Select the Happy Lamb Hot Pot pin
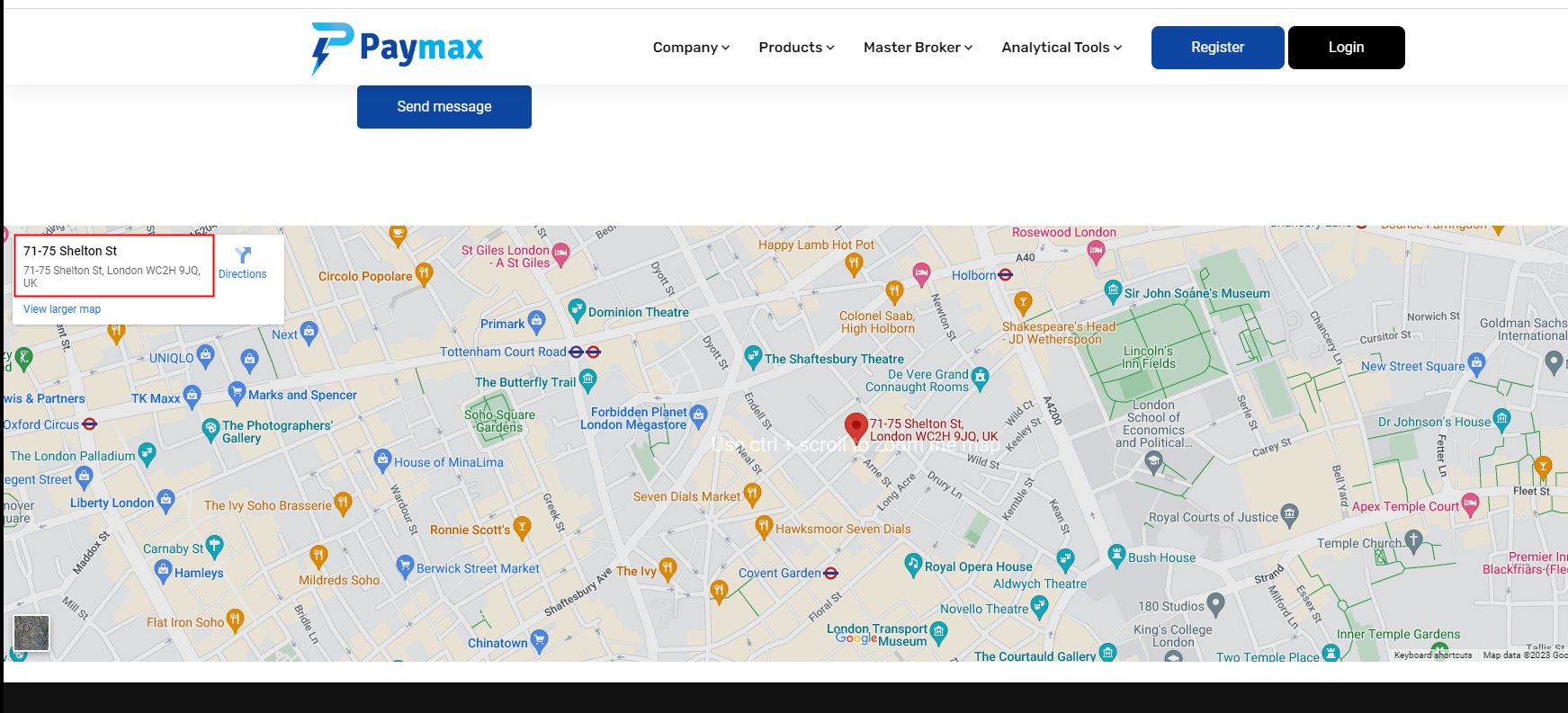The width and height of the screenshot is (1568, 713). (854, 263)
